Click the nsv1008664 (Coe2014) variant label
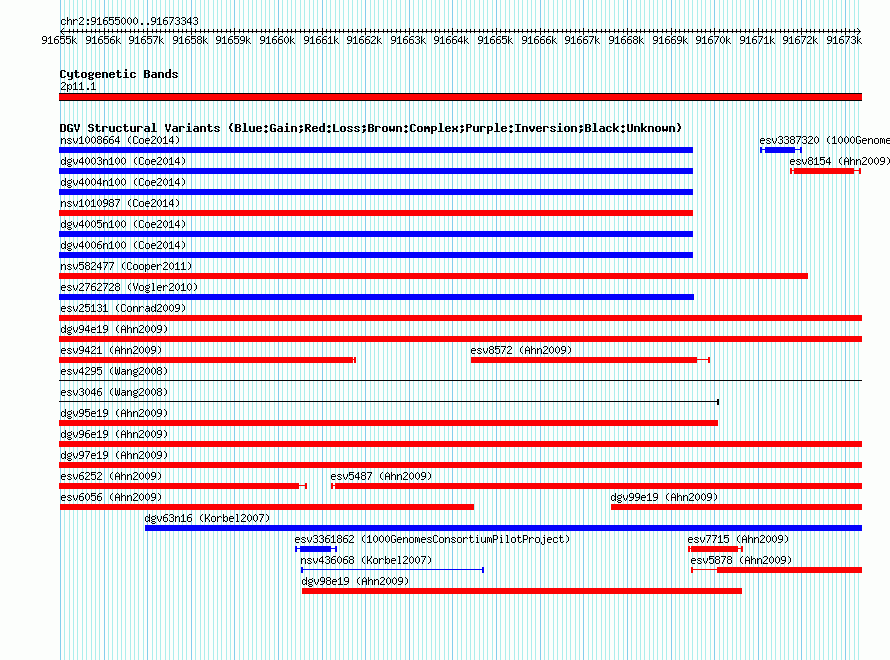Screen dimensions: 890x660 120,140
